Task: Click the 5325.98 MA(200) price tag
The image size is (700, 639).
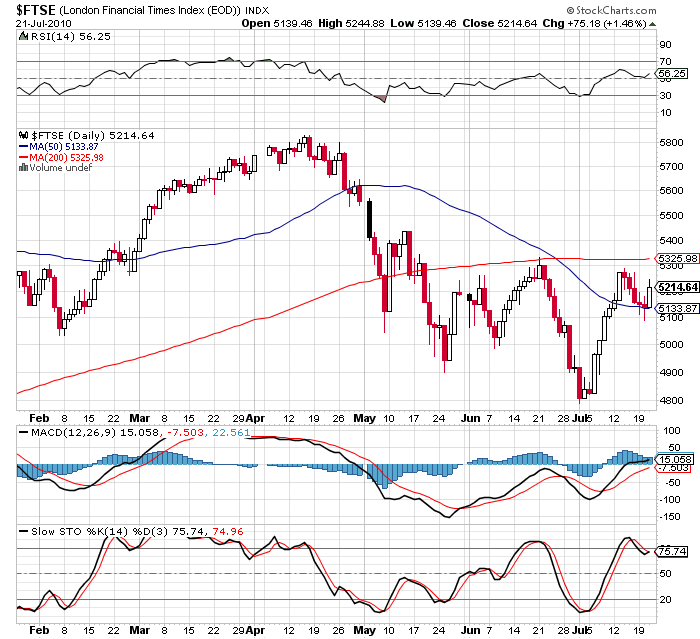Action: click(677, 259)
